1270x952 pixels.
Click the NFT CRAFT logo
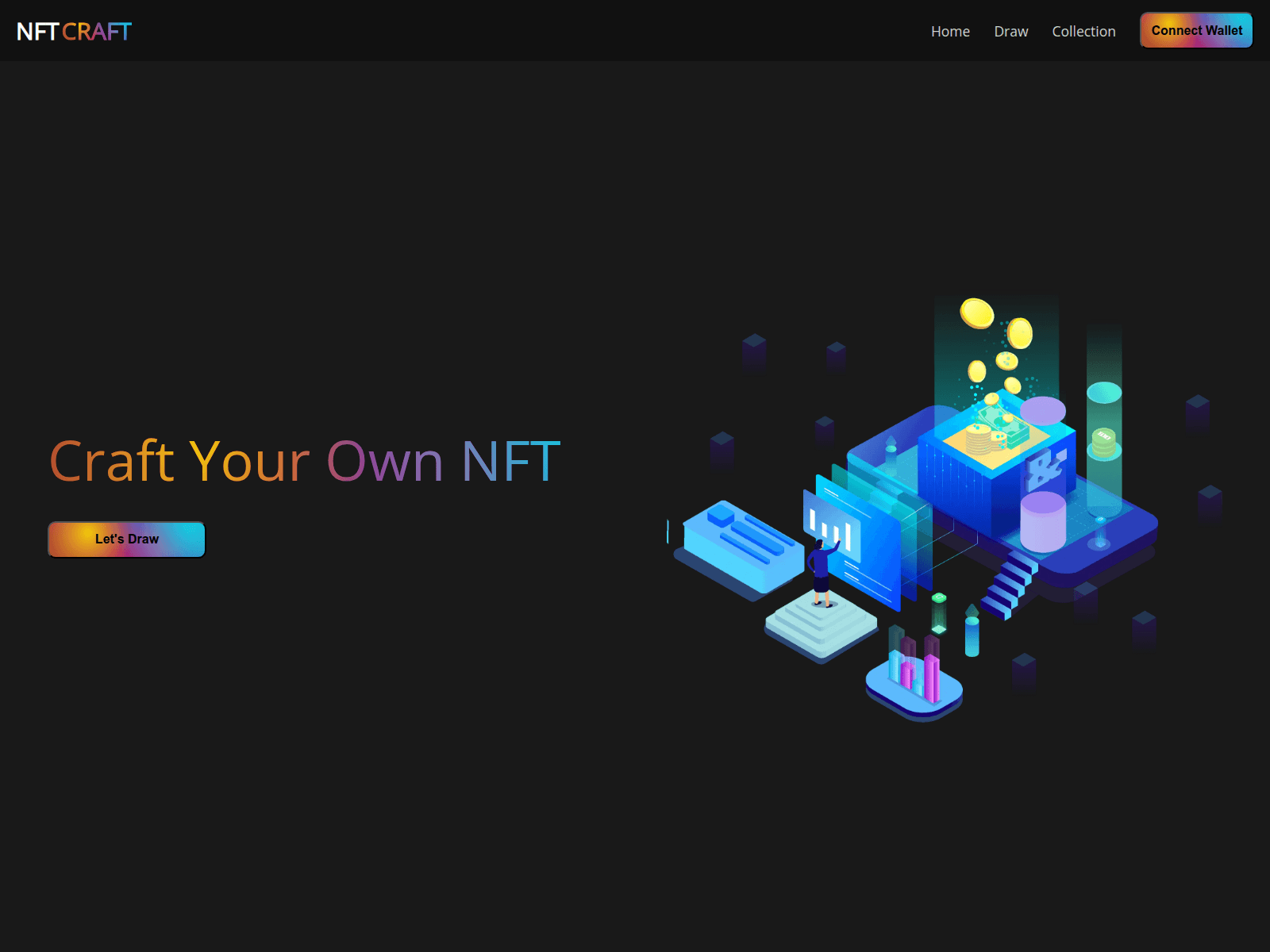tap(74, 31)
